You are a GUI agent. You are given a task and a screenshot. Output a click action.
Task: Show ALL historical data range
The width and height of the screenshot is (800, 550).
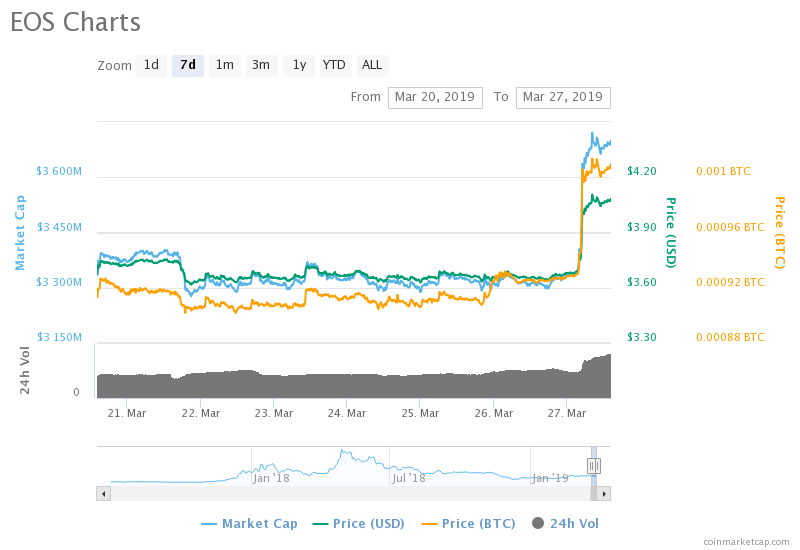pyautogui.click(x=372, y=65)
